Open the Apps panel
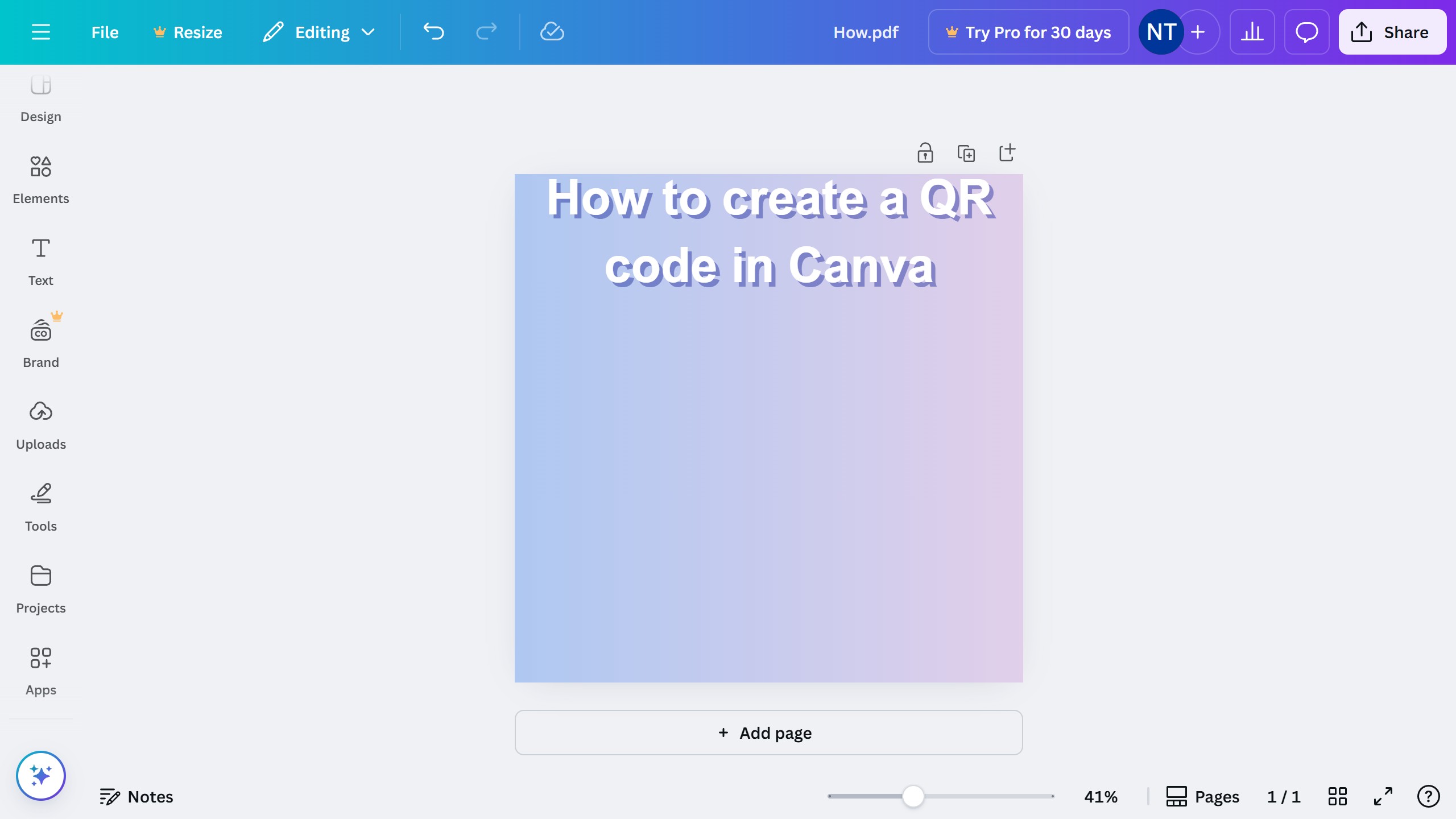Image resolution: width=1456 pixels, height=819 pixels. pos(40,670)
